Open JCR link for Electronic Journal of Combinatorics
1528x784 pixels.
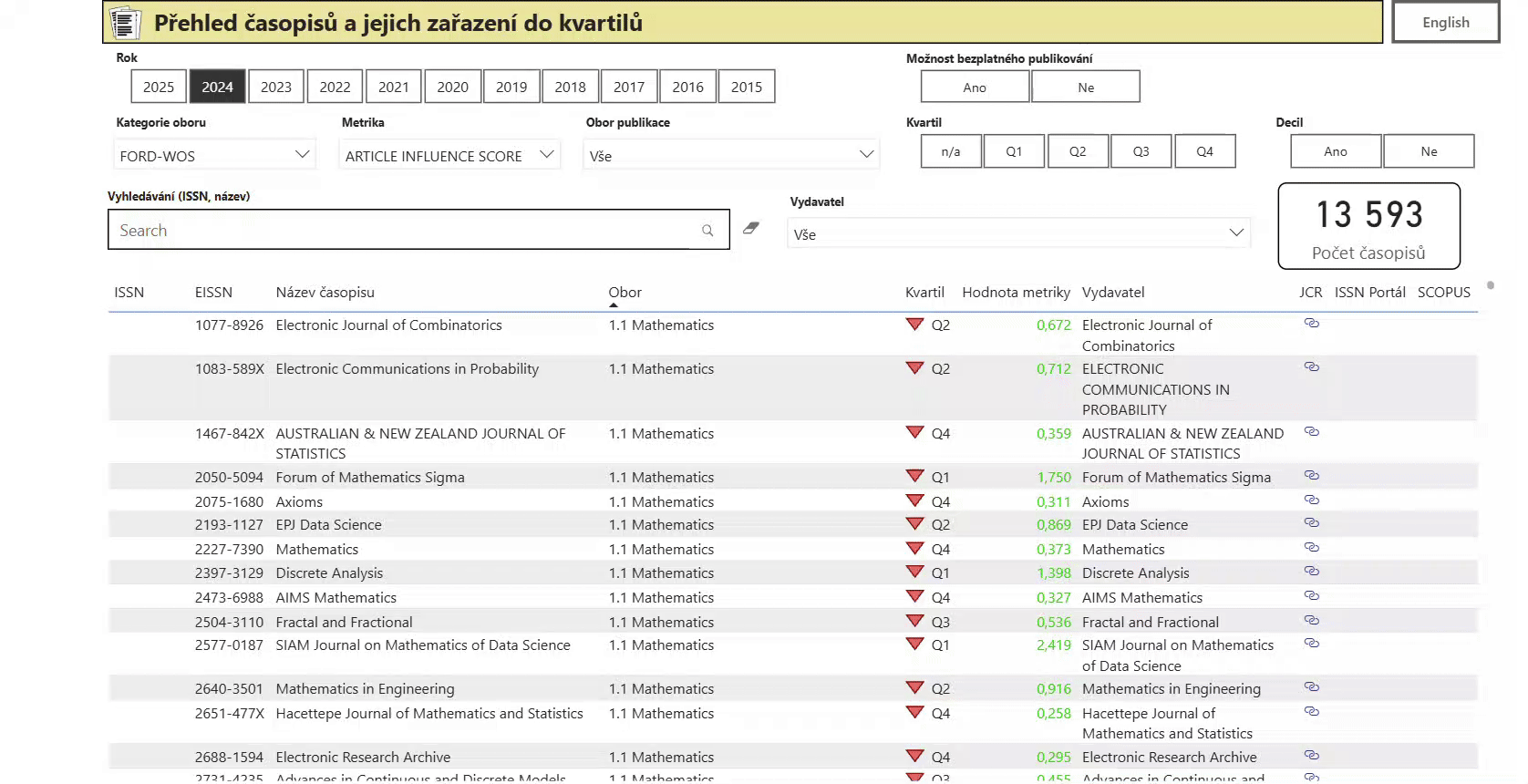click(x=1311, y=324)
